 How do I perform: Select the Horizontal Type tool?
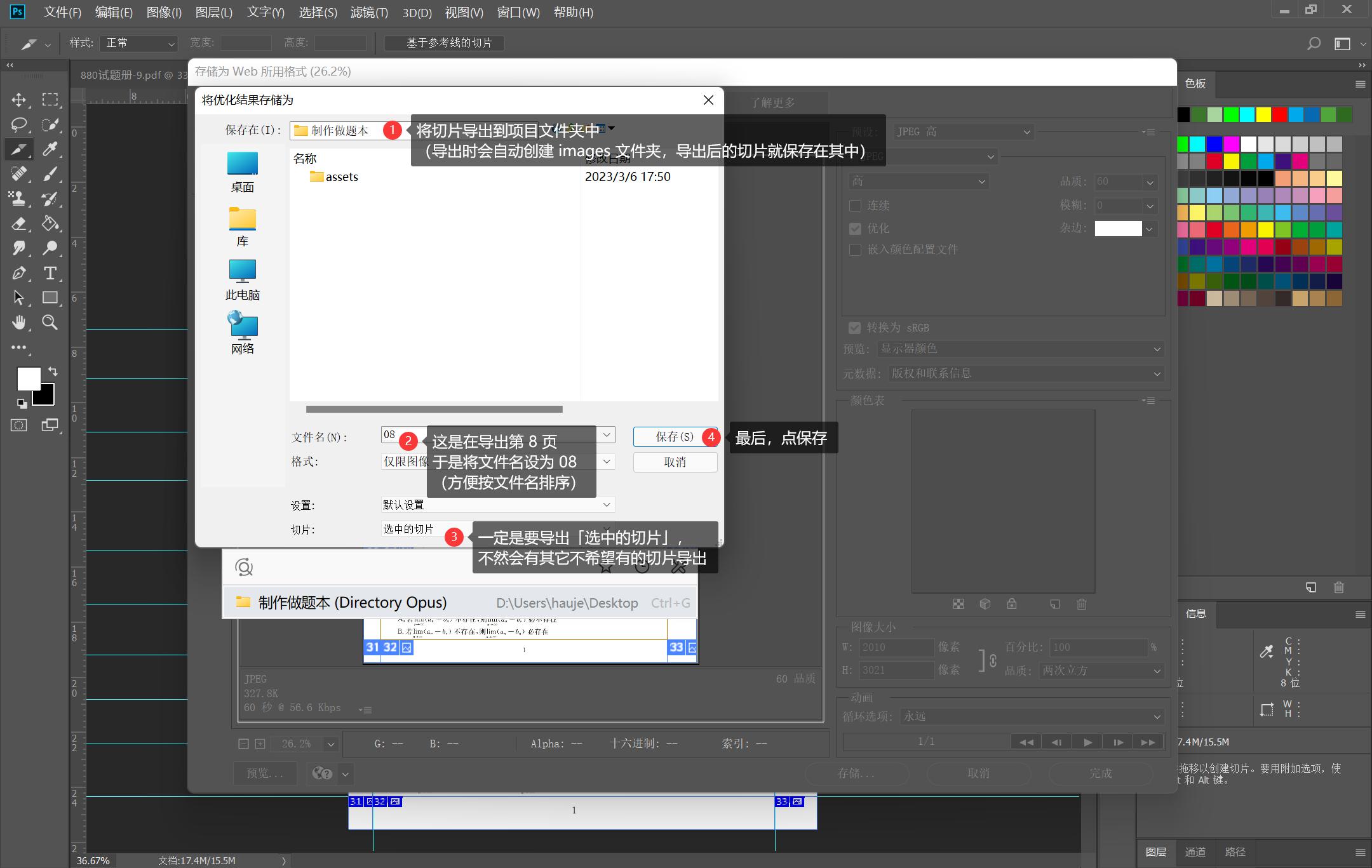50,273
